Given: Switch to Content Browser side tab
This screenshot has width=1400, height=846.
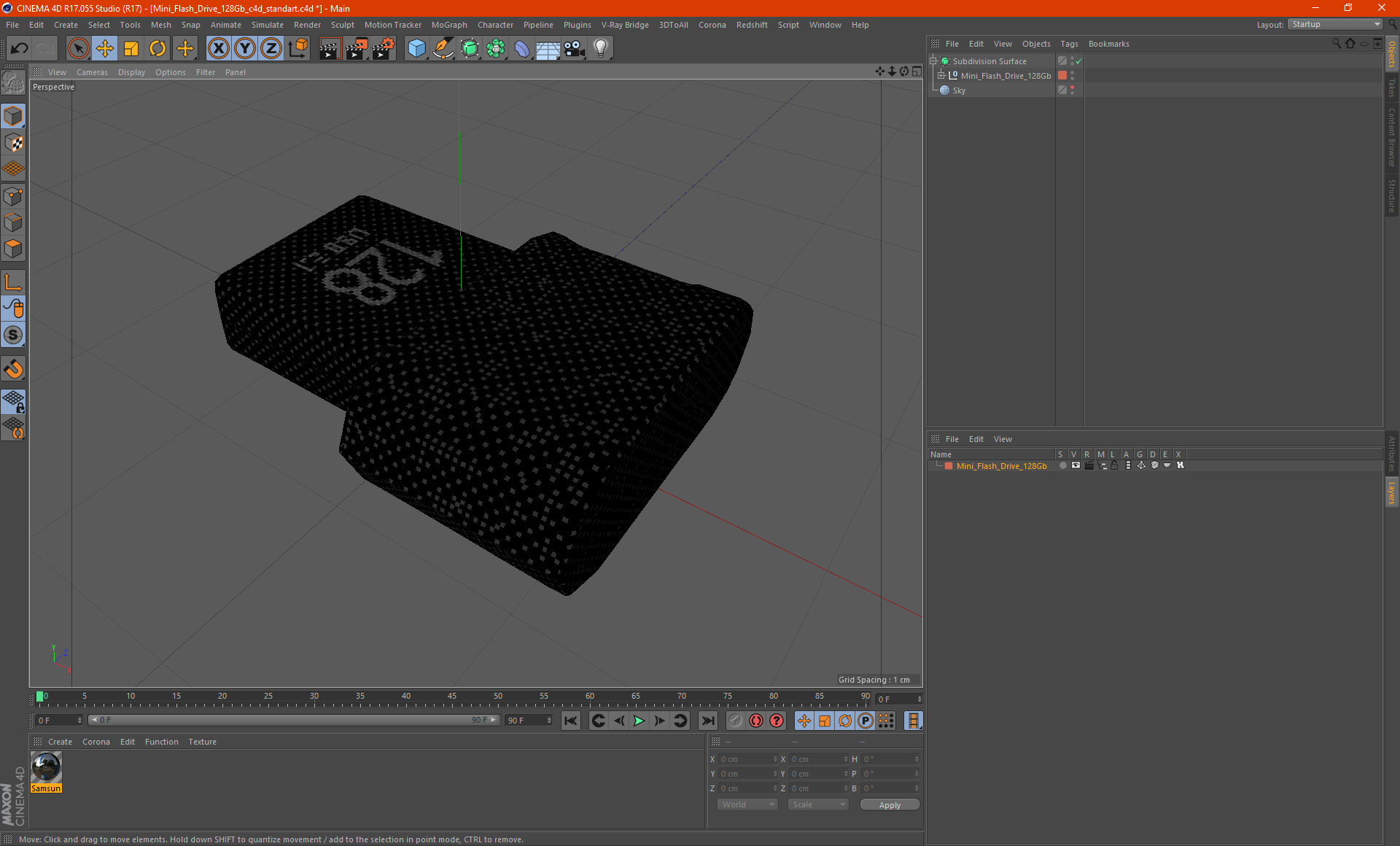Looking at the screenshot, I should (1392, 137).
